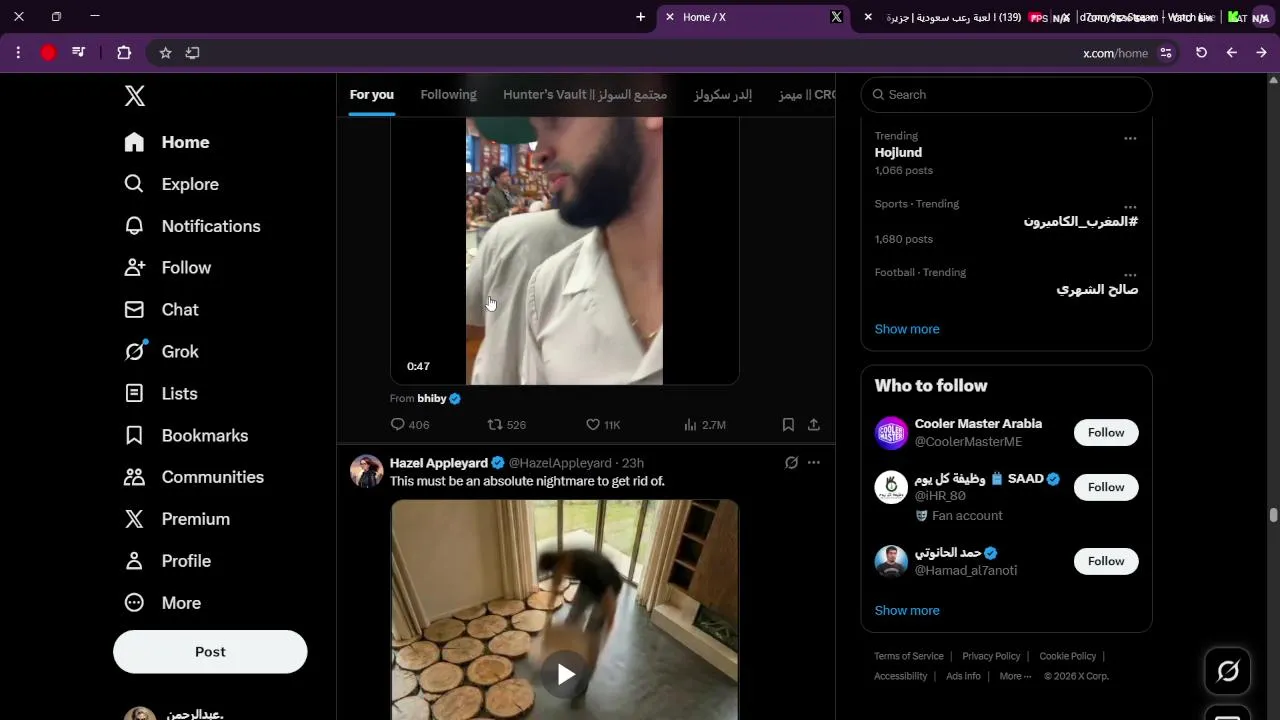Open the bhiby source link under the video
This screenshot has width=1280, height=720.
tap(432, 398)
